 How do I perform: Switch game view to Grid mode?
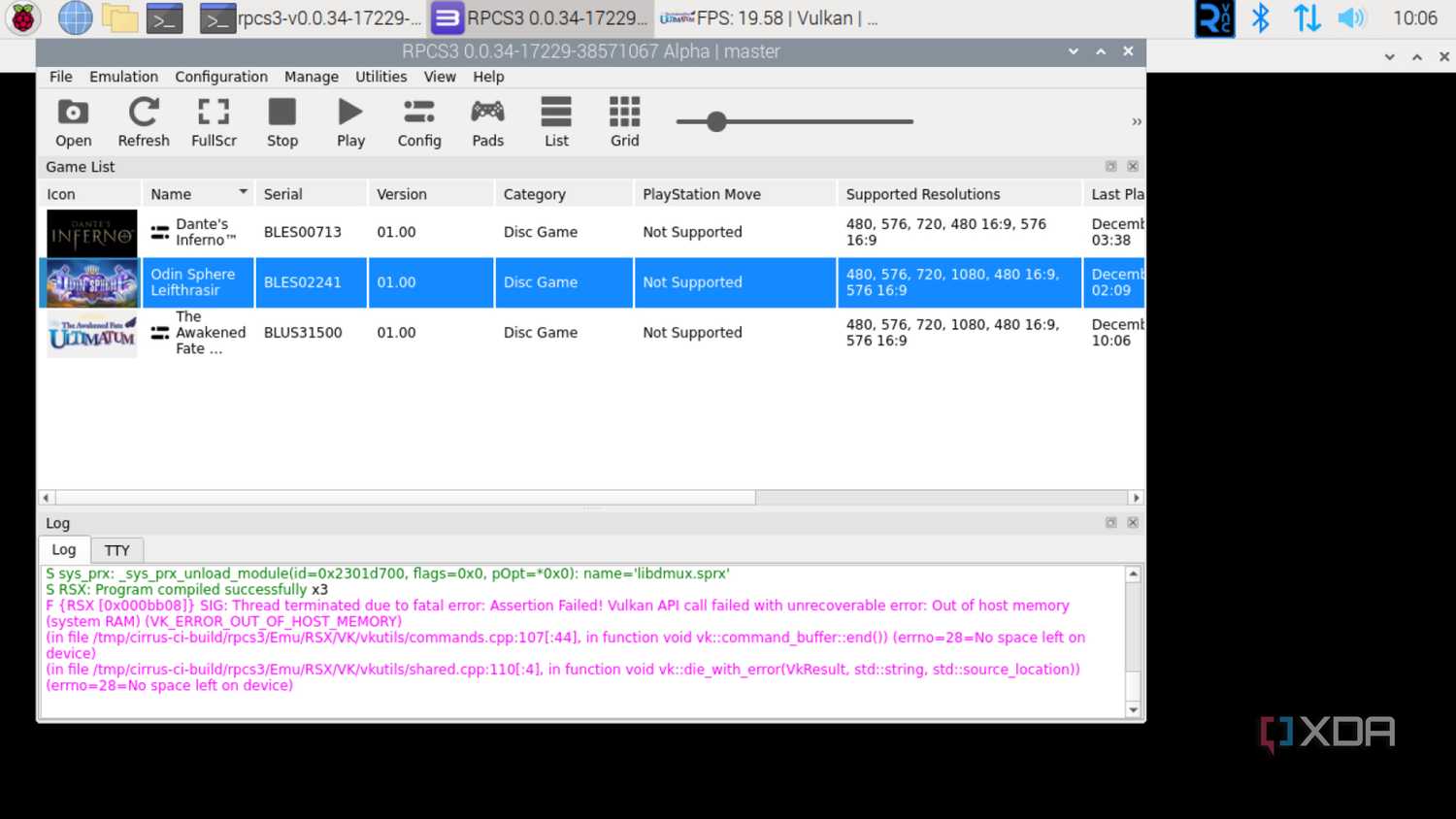[x=625, y=122]
